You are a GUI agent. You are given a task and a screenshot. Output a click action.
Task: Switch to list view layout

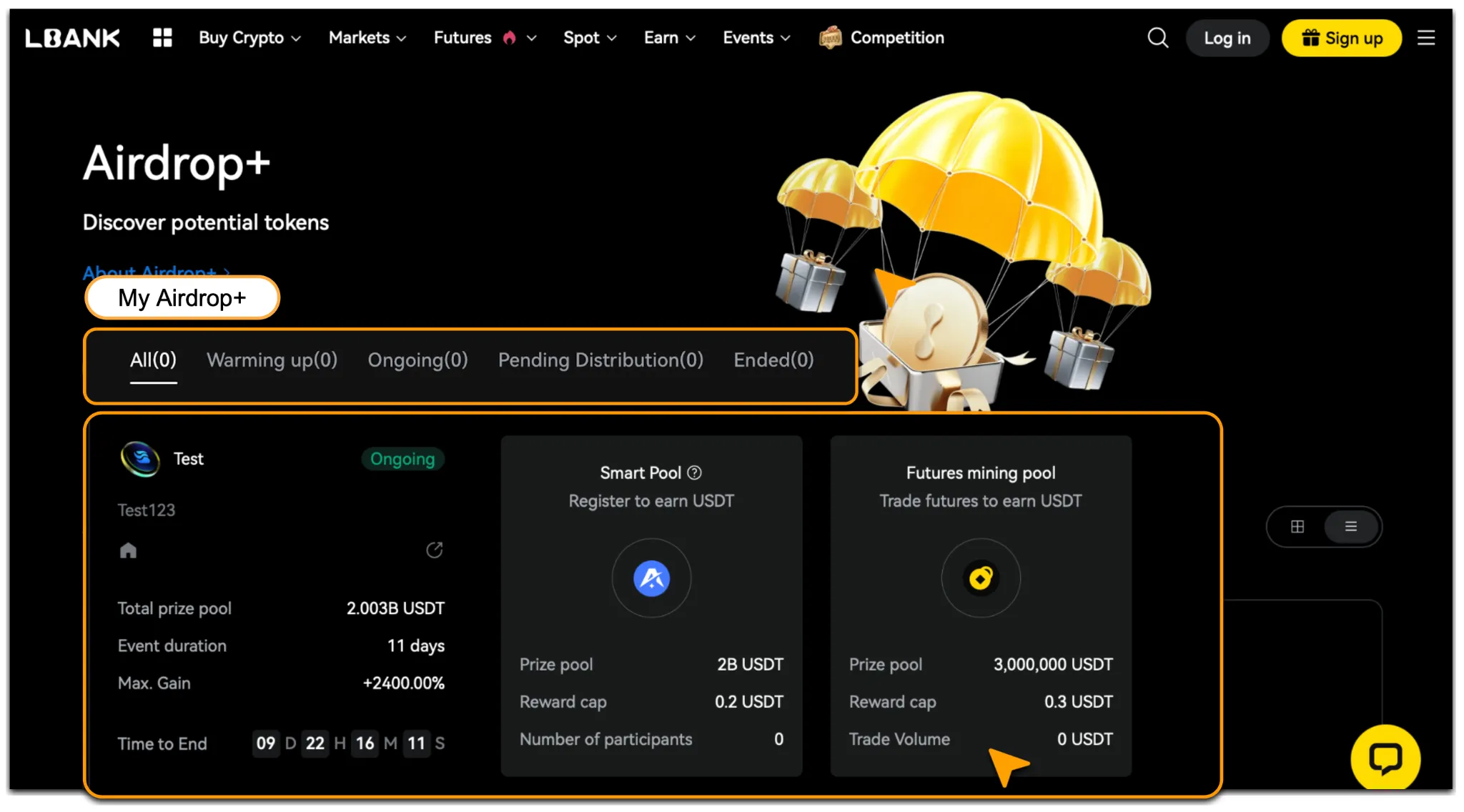click(1351, 527)
